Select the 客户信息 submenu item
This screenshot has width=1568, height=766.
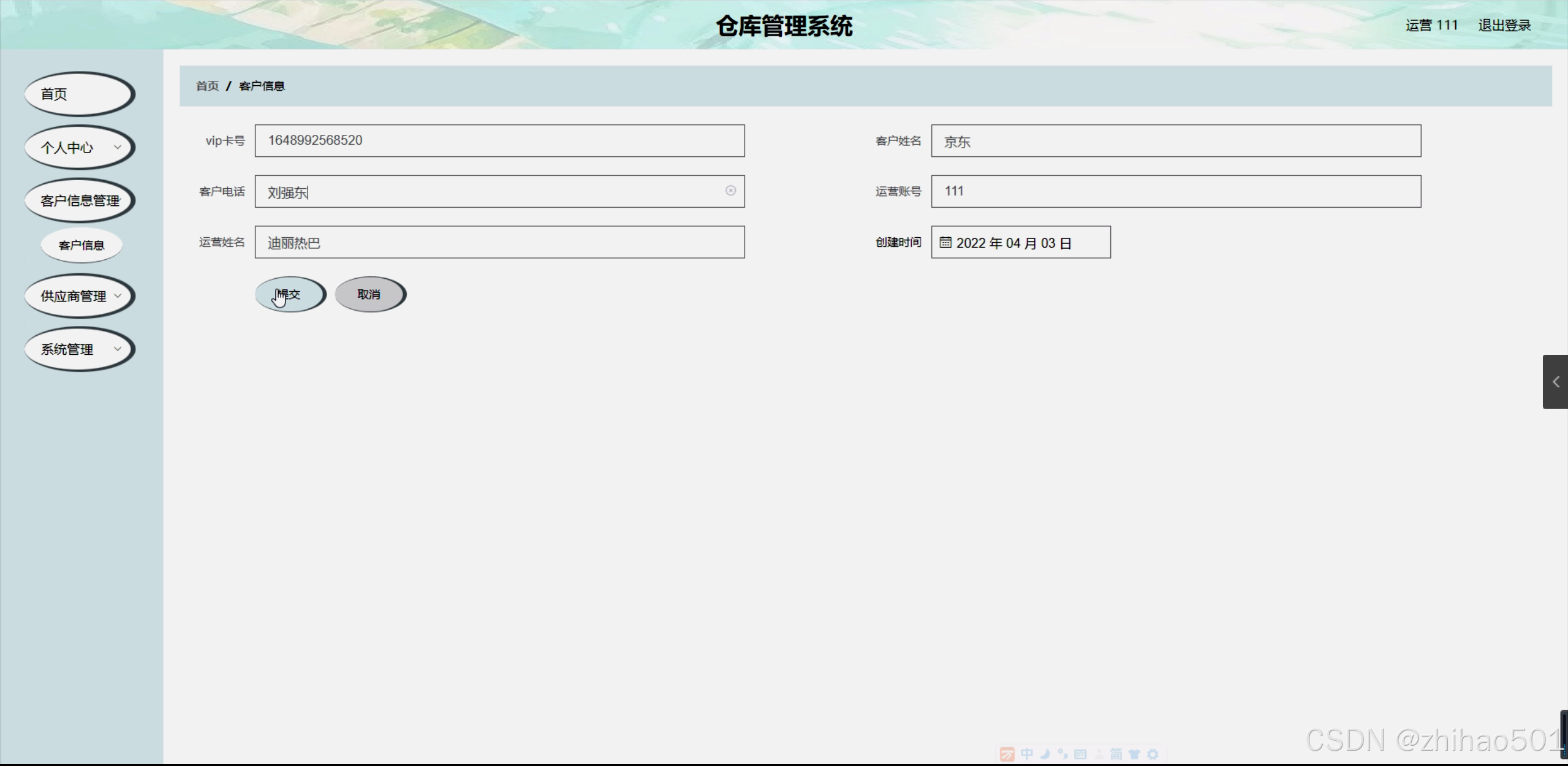81,246
